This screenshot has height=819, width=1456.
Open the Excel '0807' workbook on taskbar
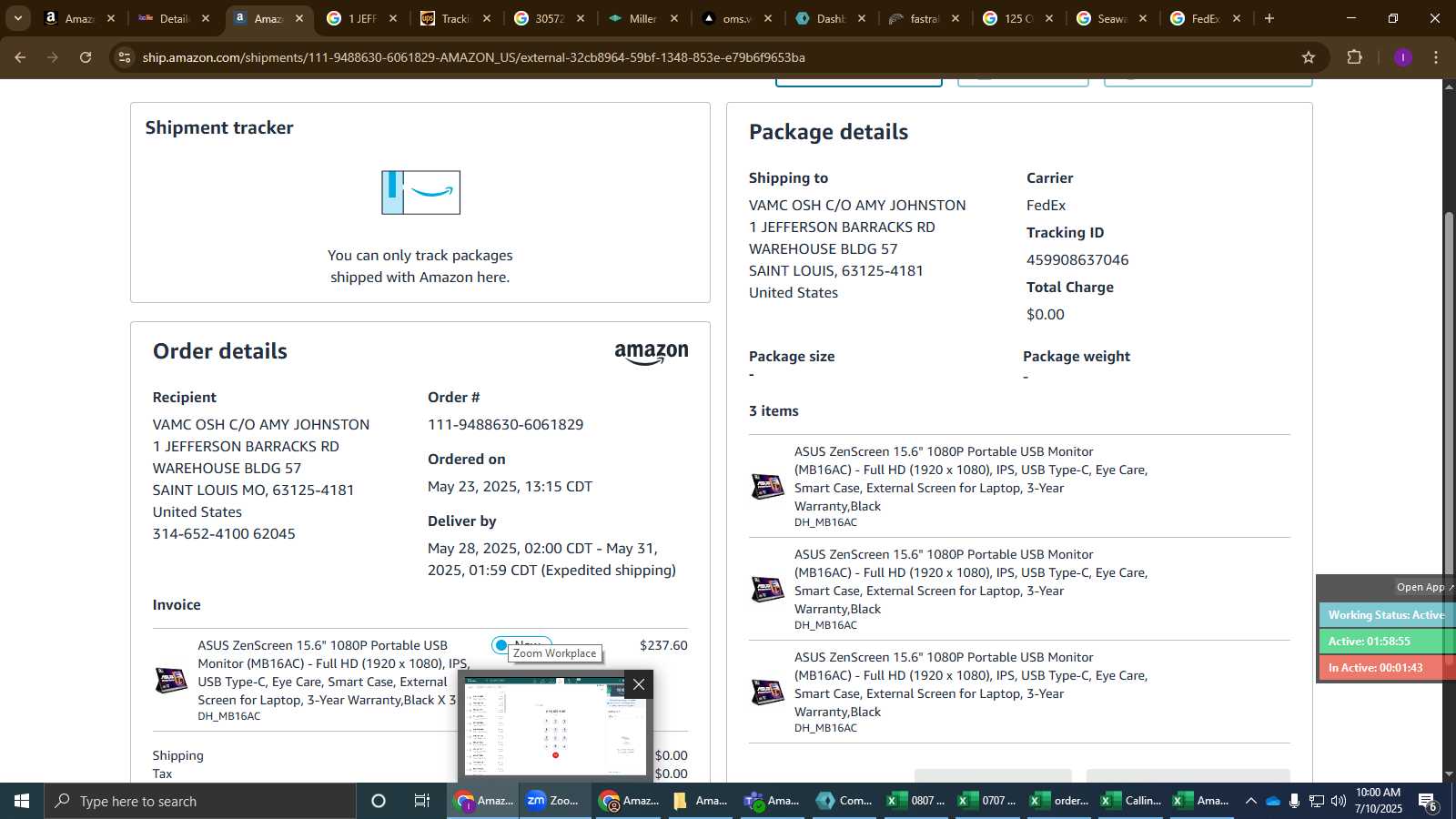tap(916, 801)
